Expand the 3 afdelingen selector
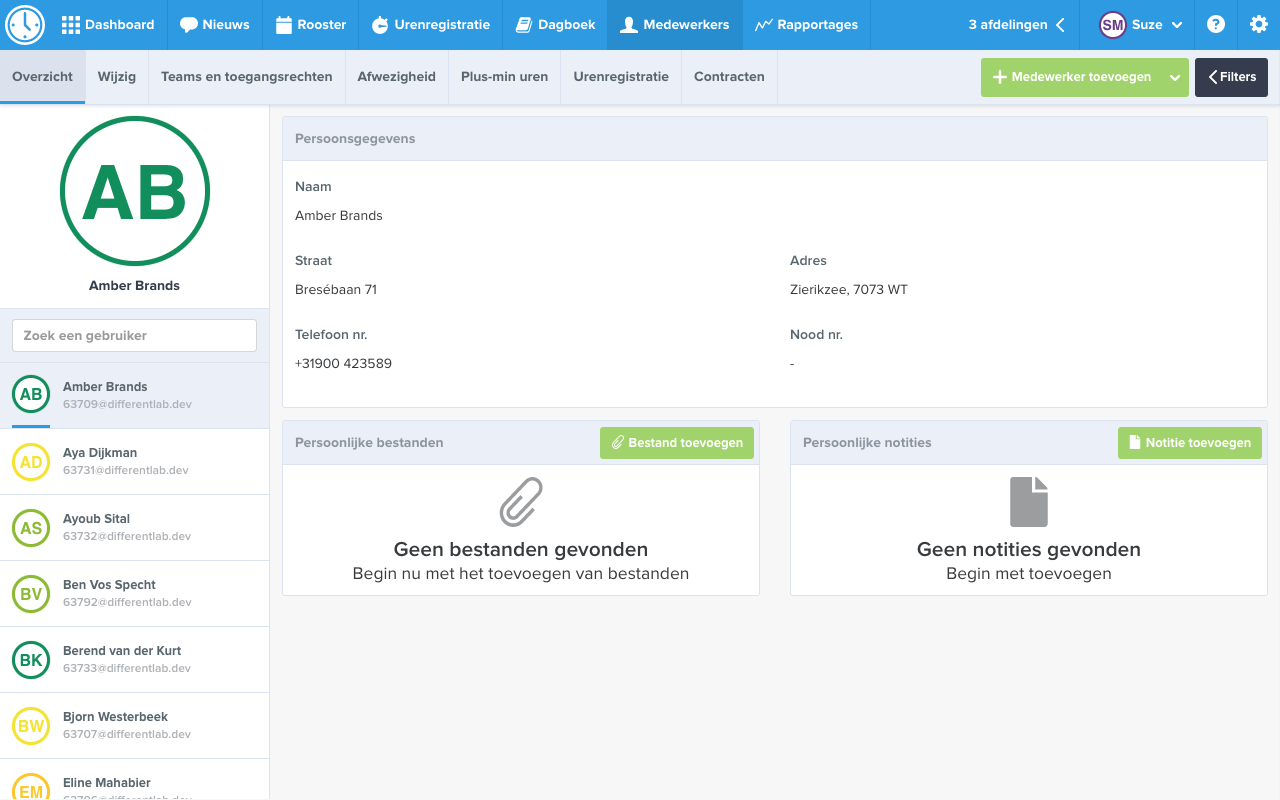Screen dimensions: 1280x800 [x=1016, y=25]
